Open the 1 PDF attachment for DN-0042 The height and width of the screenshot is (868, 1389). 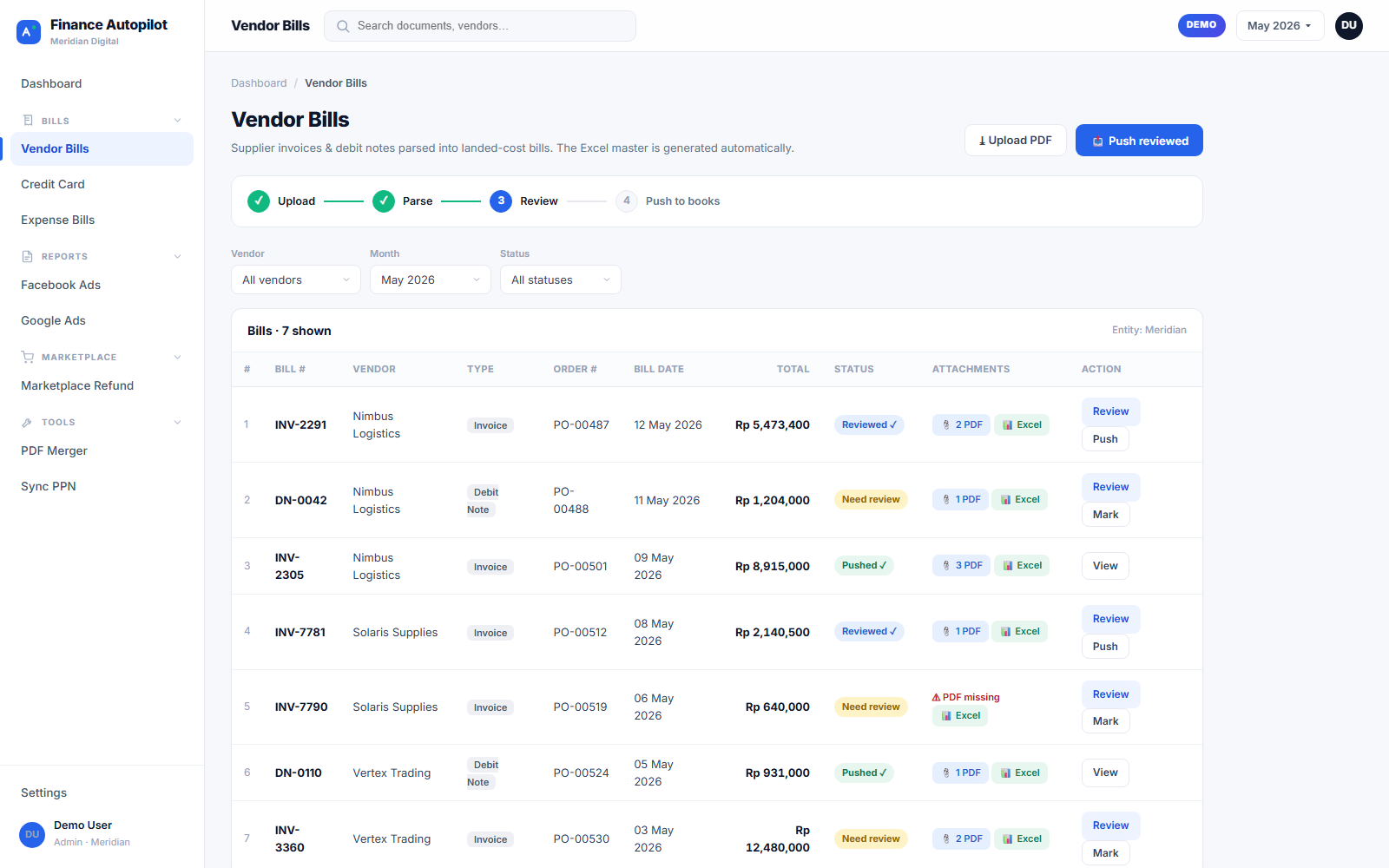point(960,500)
